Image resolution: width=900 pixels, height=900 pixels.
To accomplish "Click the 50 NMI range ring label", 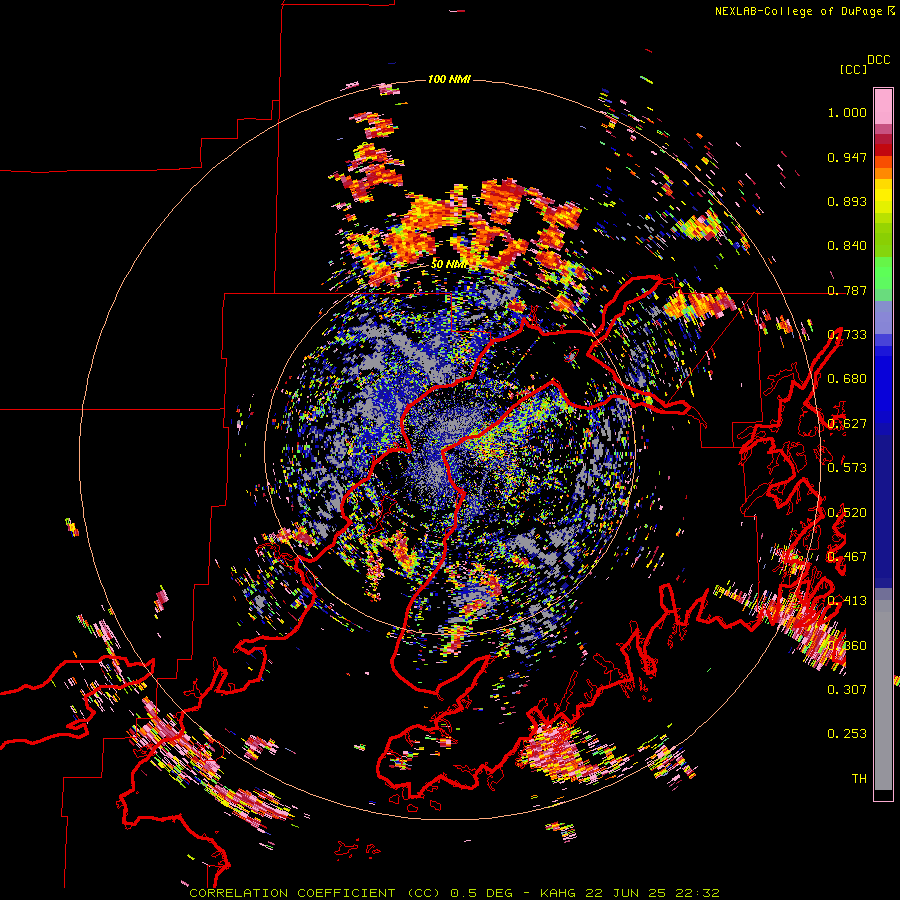I will click(x=449, y=264).
